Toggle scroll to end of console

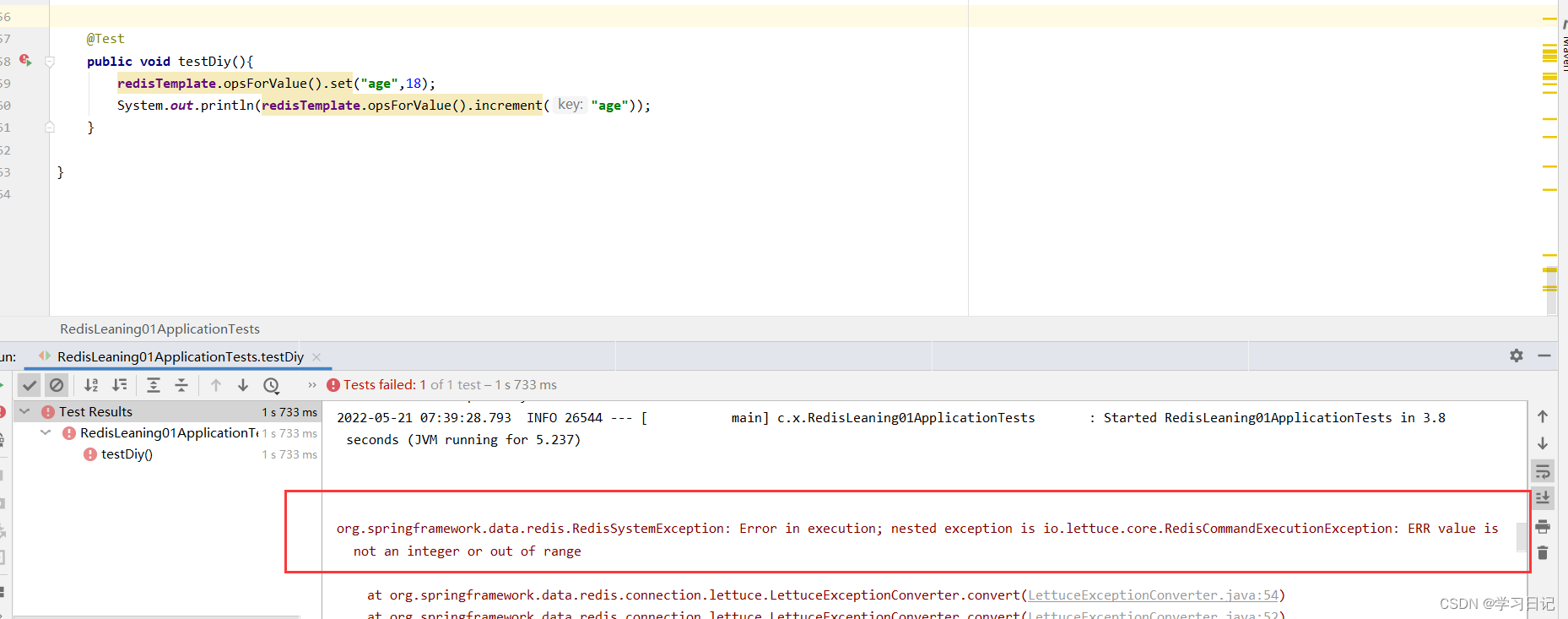coord(1543,498)
